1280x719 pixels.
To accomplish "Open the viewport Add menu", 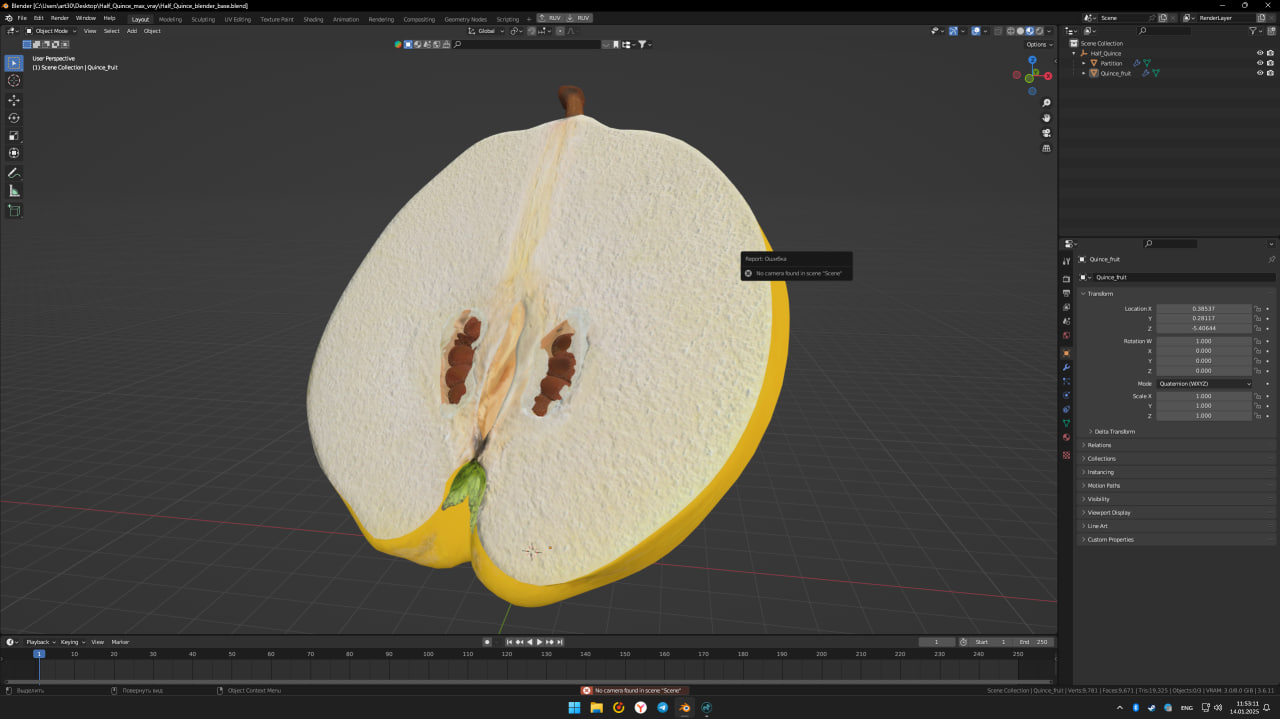I will click(x=131, y=31).
